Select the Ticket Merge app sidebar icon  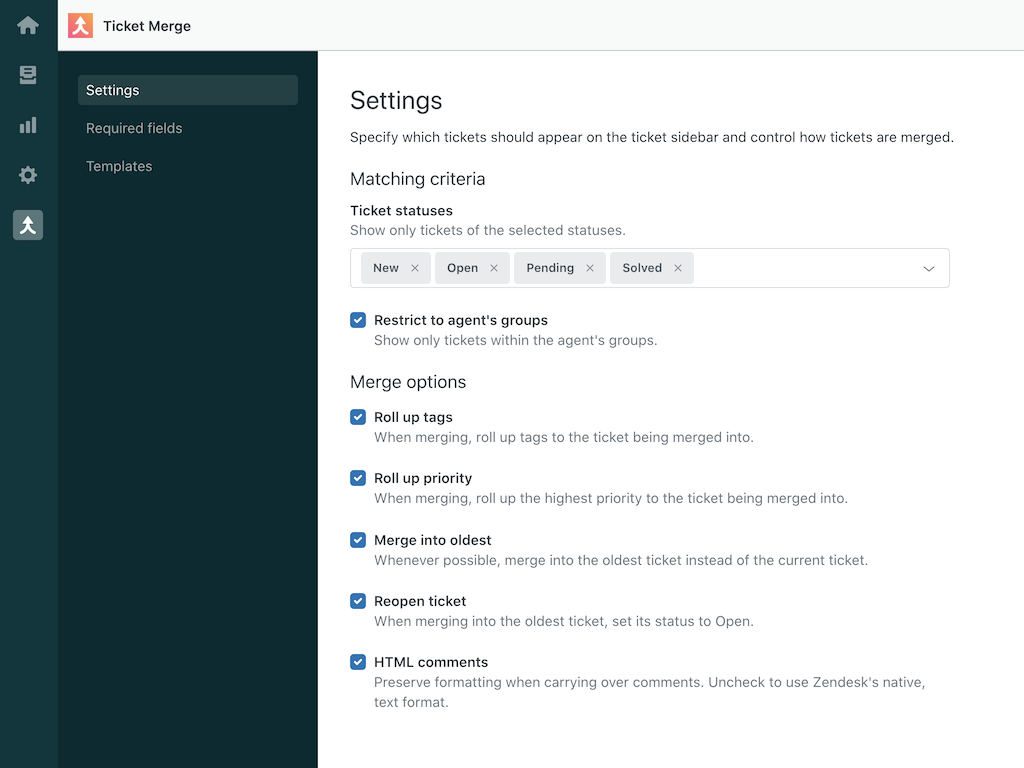click(x=27, y=225)
